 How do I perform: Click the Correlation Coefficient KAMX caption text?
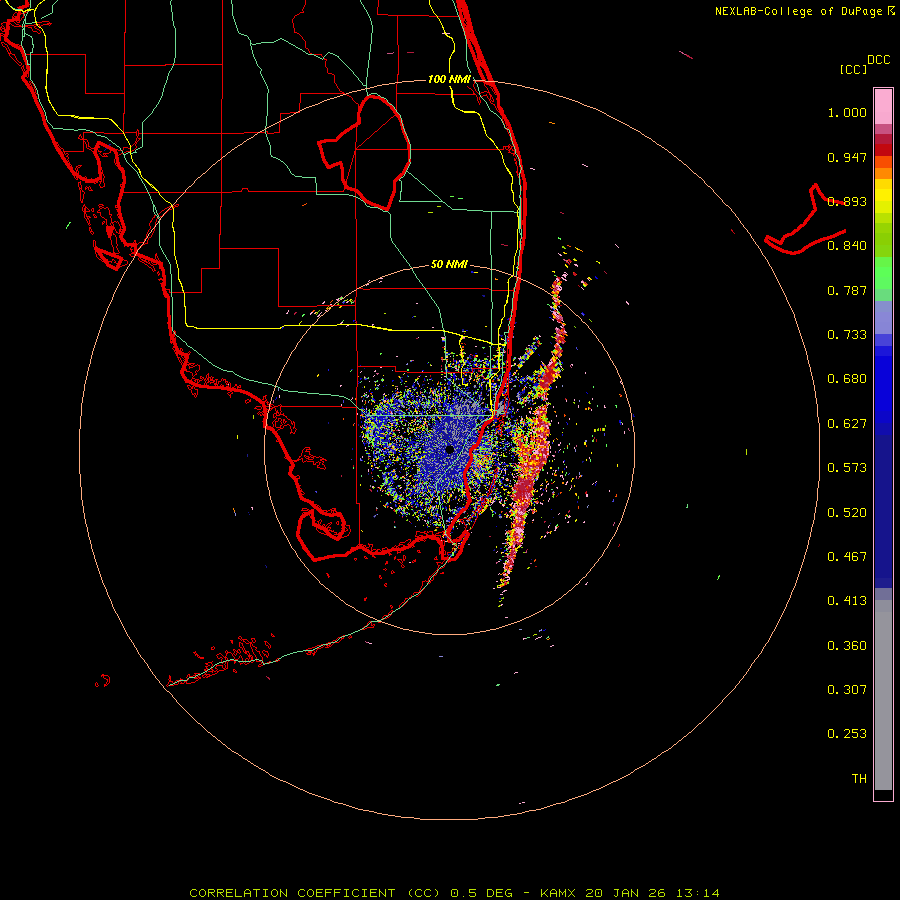(454, 893)
